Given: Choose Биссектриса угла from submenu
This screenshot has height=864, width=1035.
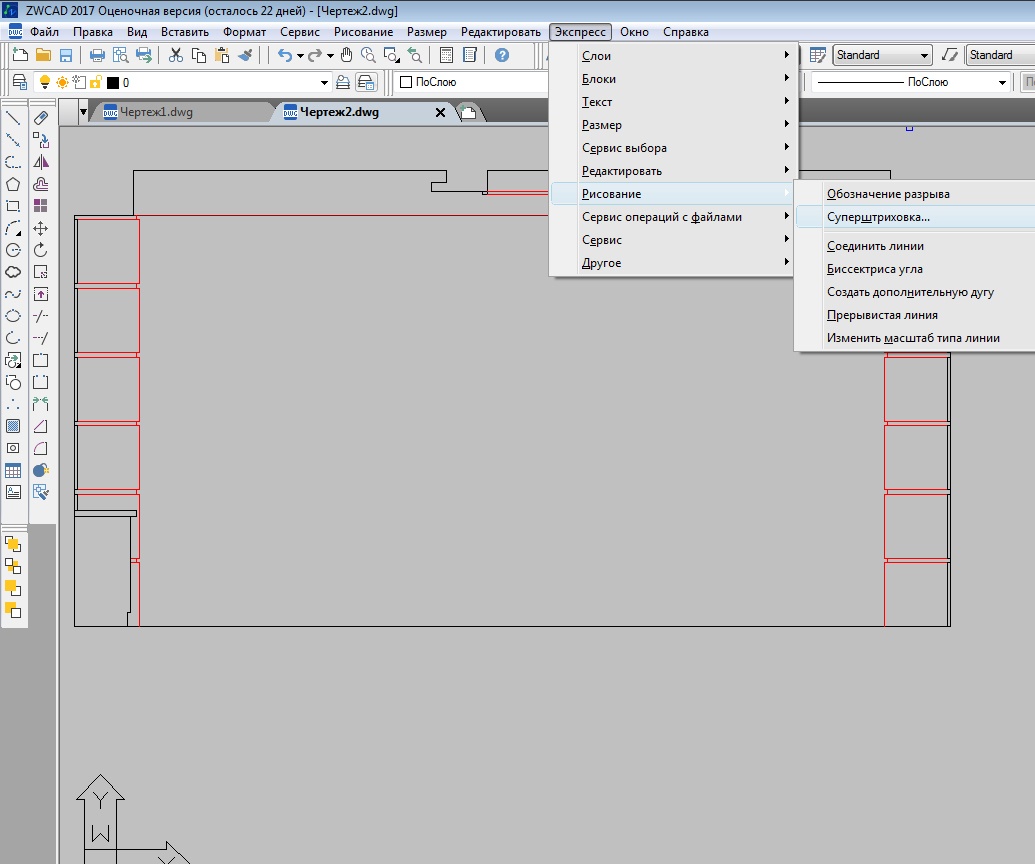Looking at the screenshot, I should tap(874, 269).
